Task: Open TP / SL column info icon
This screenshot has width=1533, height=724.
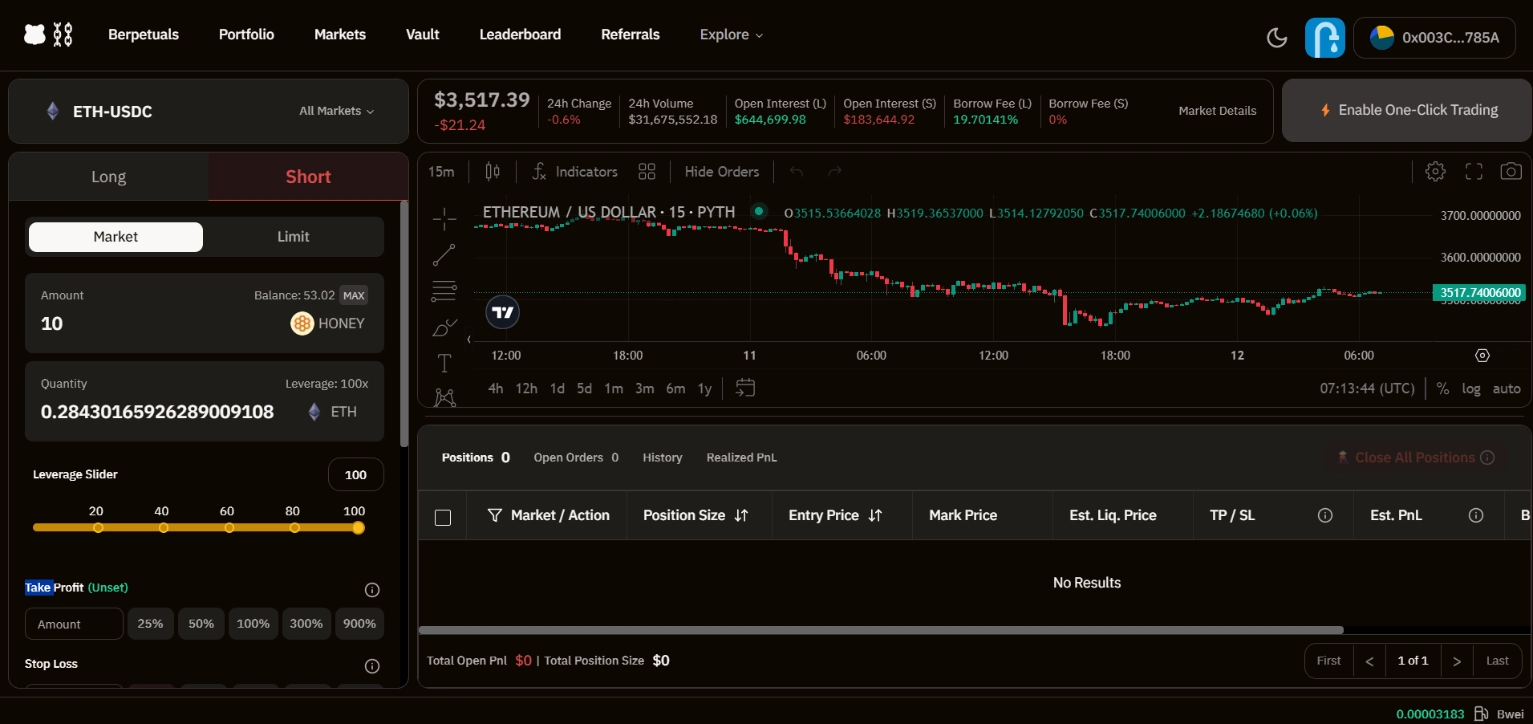Action: (x=1325, y=515)
